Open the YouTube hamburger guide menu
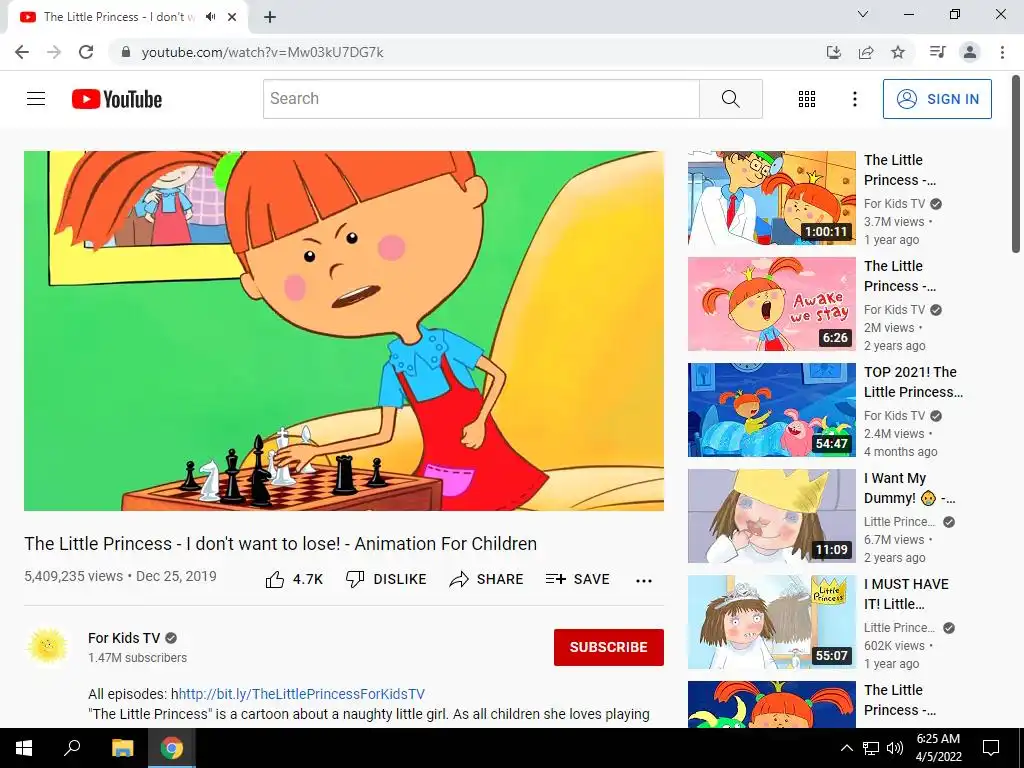Viewport: 1024px width, 768px height. pos(36,99)
